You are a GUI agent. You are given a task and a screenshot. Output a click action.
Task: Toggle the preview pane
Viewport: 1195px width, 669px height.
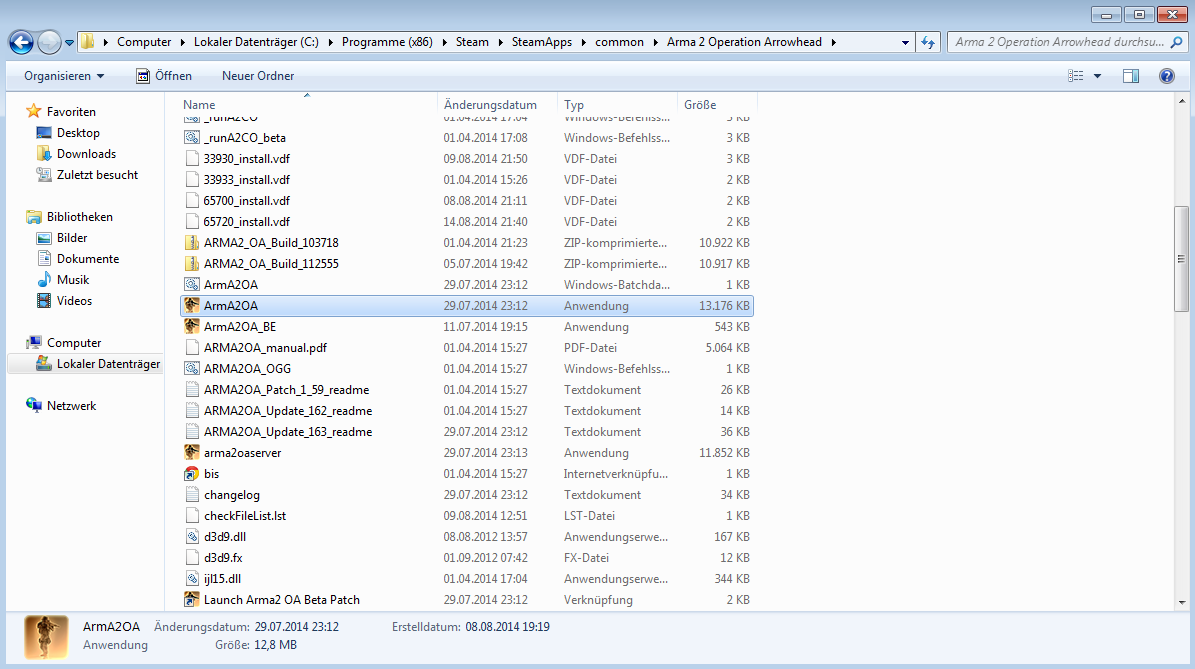click(1131, 75)
